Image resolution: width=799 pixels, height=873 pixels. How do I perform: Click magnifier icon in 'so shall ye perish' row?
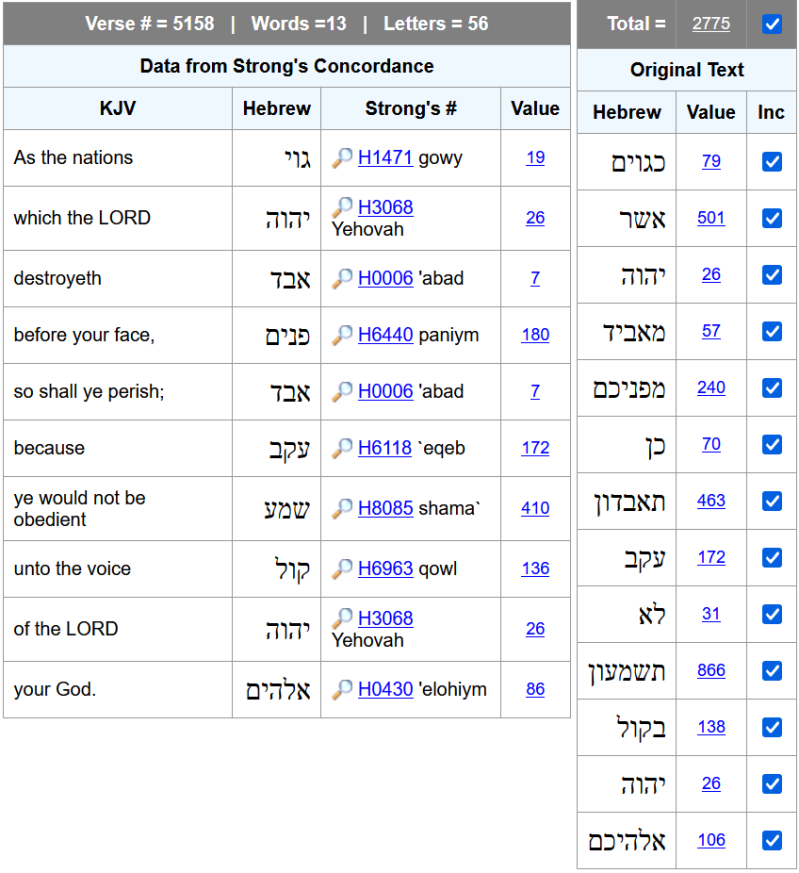click(x=343, y=391)
